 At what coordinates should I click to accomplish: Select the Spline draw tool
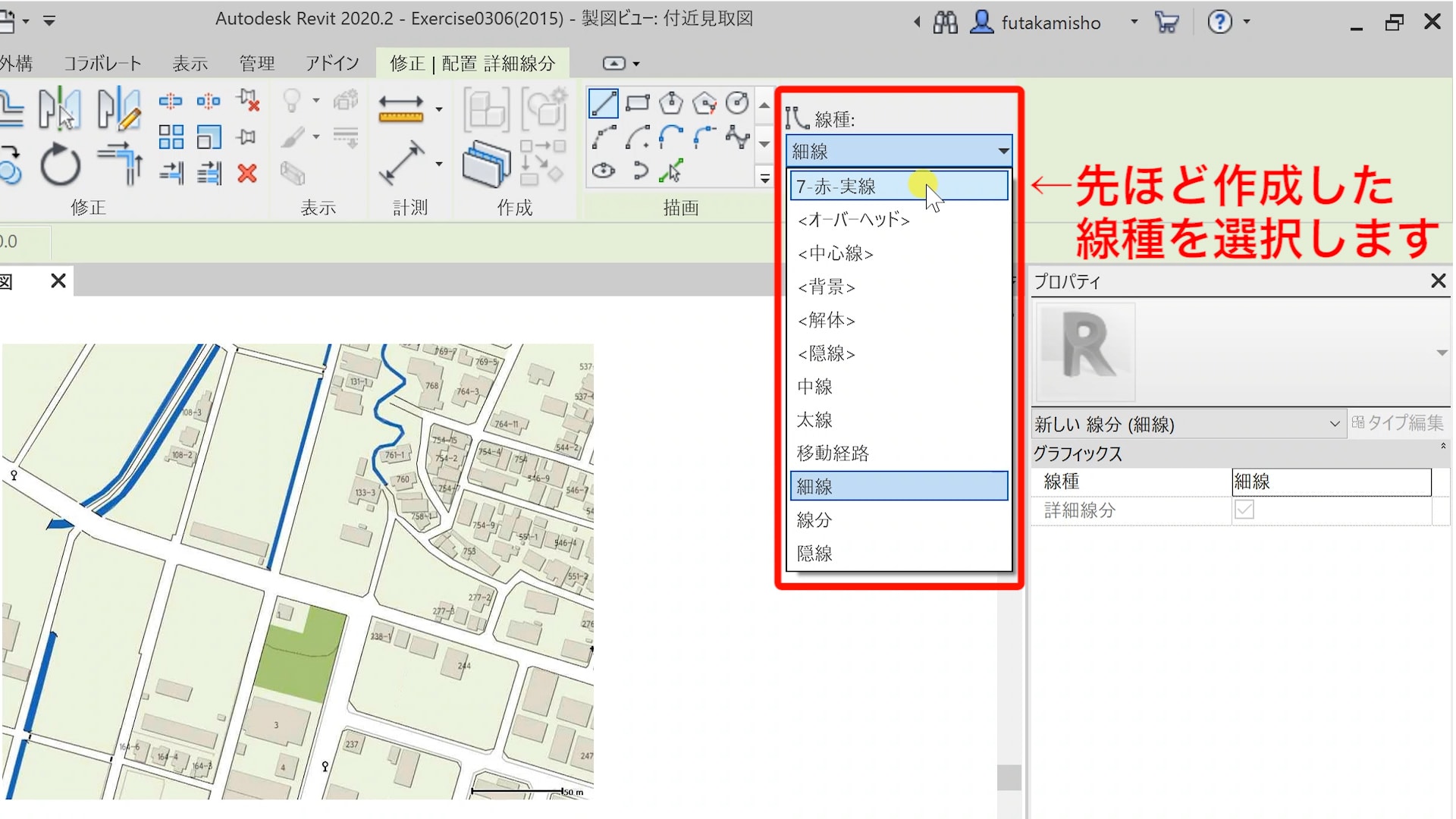point(737,137)
